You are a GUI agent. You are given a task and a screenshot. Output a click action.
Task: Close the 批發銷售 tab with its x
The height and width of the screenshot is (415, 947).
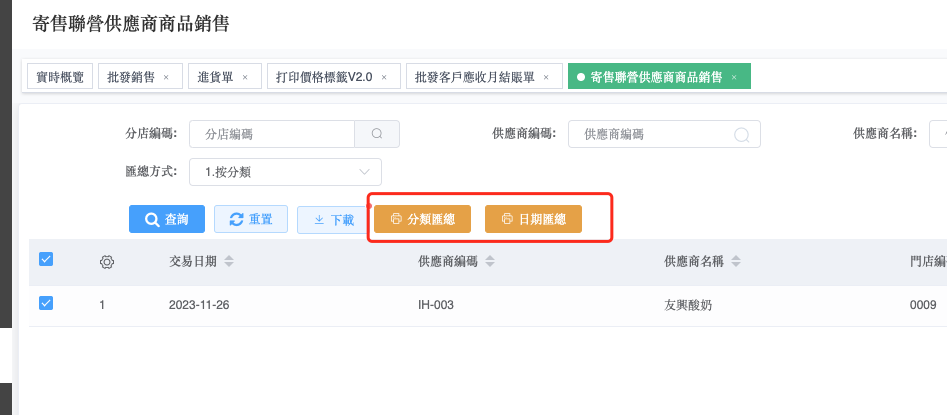click(166, 77)
